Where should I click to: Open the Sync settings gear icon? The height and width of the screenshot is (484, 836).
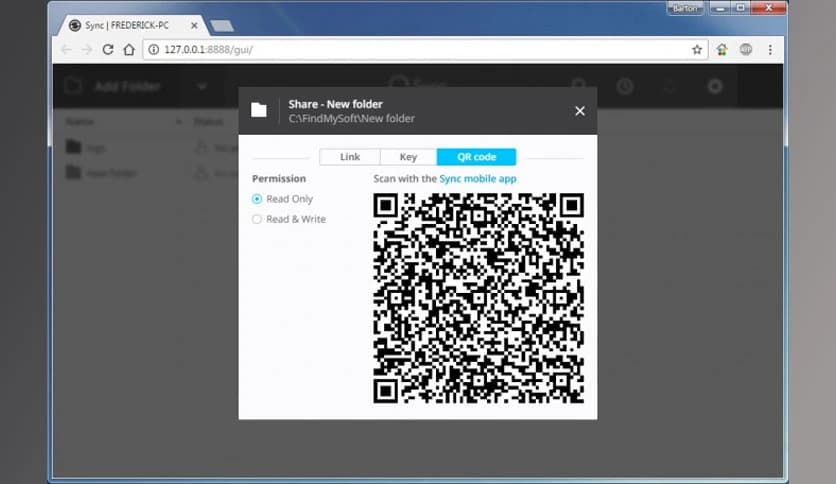click(x=715, y=86)
